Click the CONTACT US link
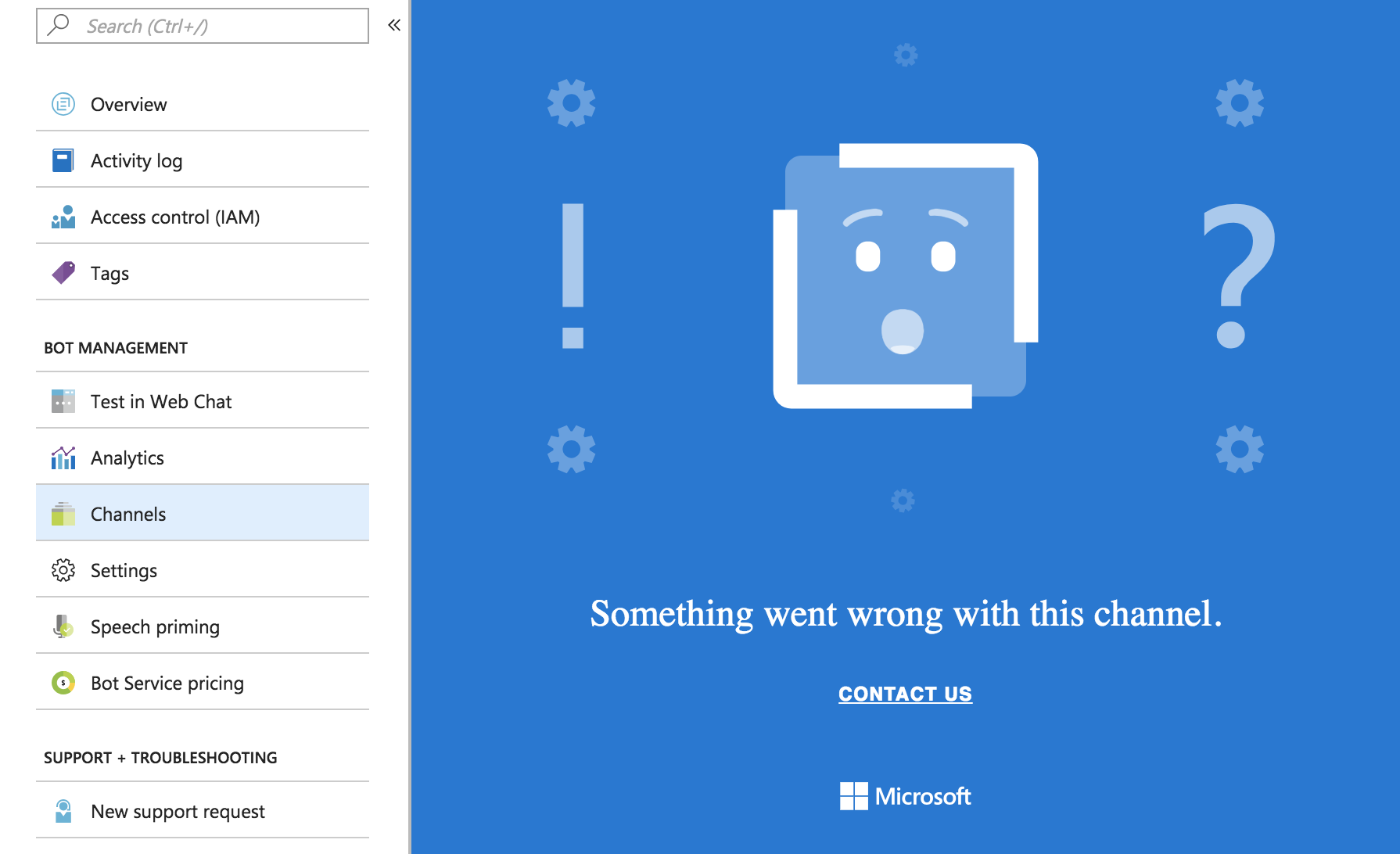Image resolution: width=1400 pixels, height=854 pixels. [905, 694]
